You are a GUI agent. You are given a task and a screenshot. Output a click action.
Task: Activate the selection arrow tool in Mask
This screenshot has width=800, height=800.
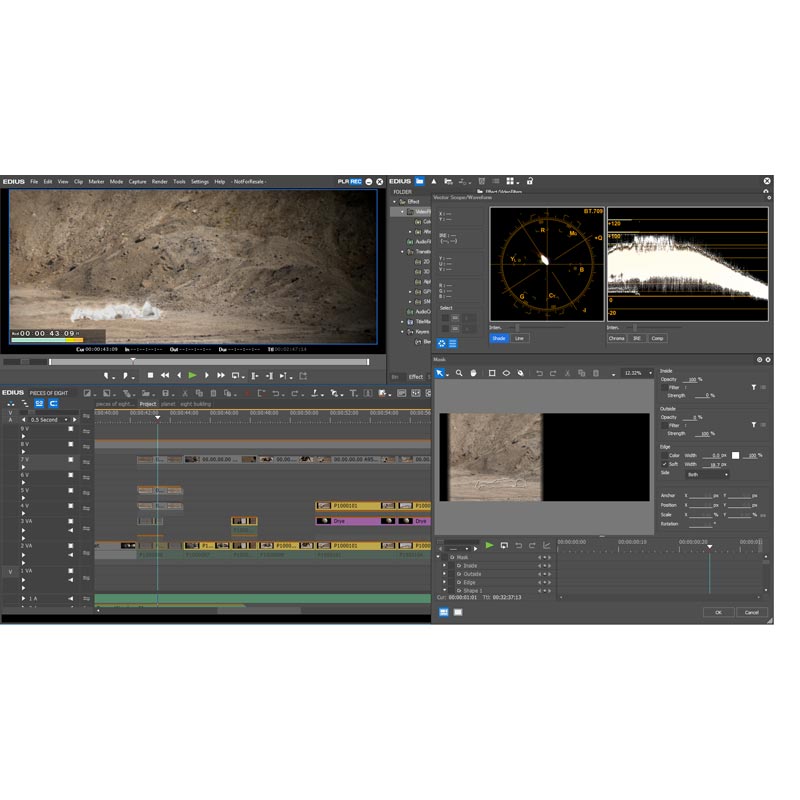440,373
